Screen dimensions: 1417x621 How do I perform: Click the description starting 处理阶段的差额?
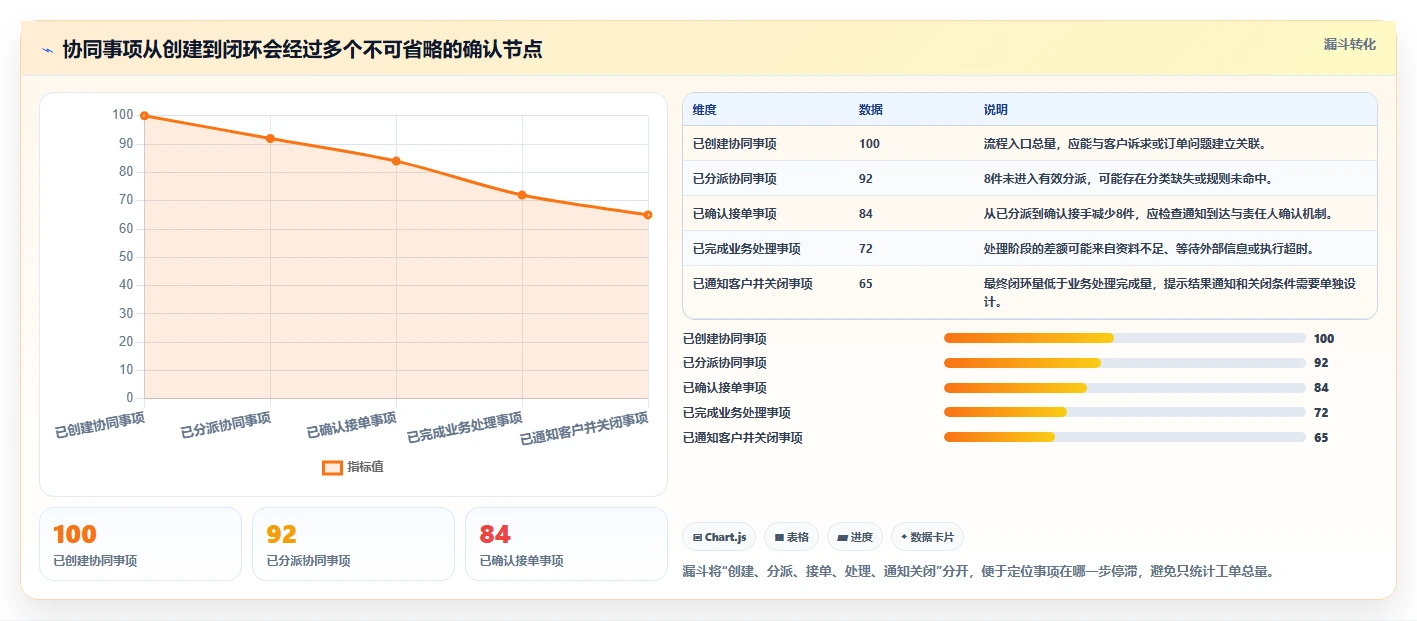[x=1149, y=249]
